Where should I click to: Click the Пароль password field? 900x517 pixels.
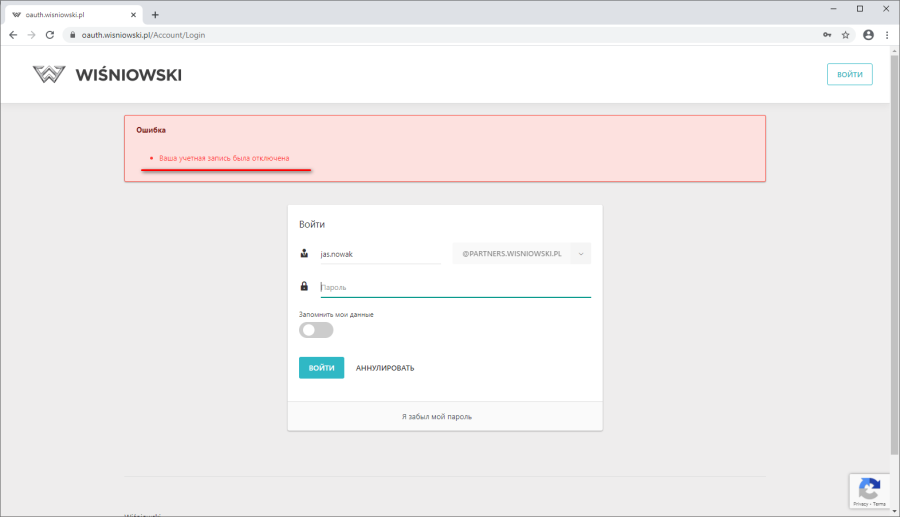click(x=455, y=287)
